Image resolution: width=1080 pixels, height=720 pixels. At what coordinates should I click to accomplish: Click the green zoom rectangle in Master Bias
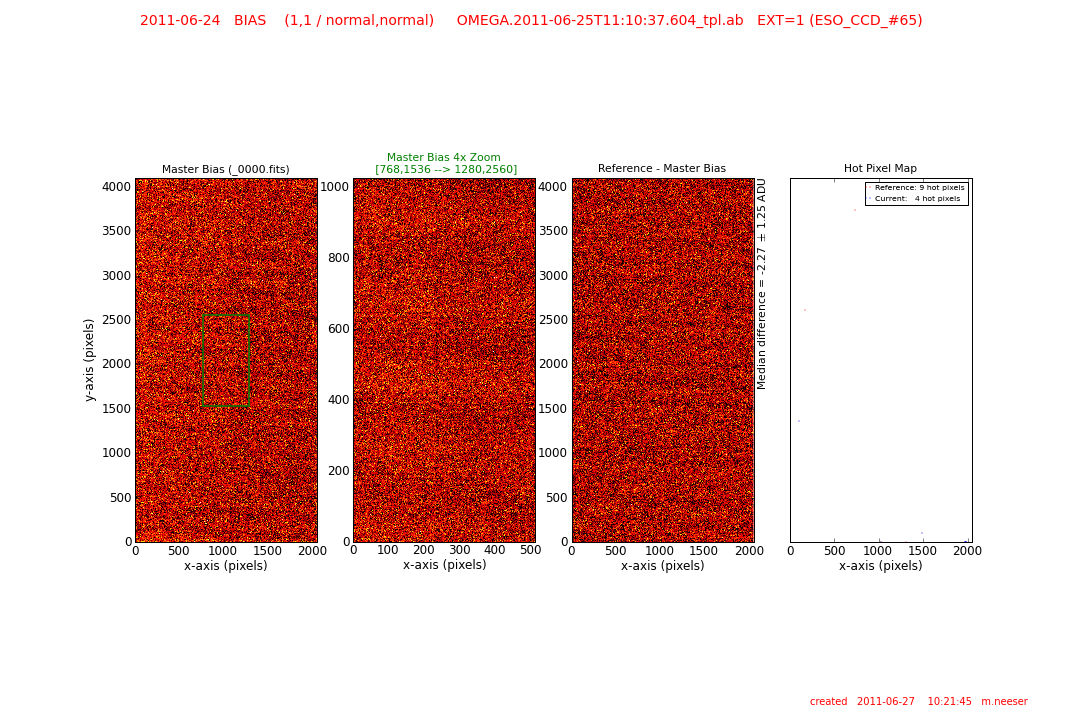[x=203, y=361]
